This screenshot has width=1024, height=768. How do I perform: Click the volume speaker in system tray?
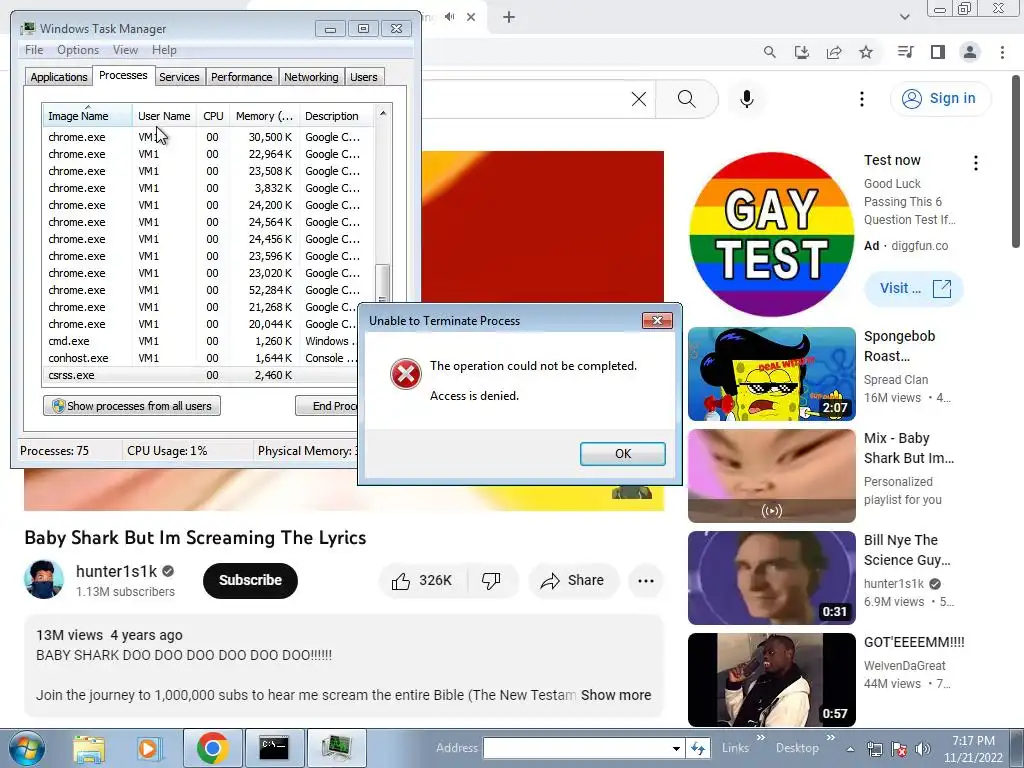922,749
